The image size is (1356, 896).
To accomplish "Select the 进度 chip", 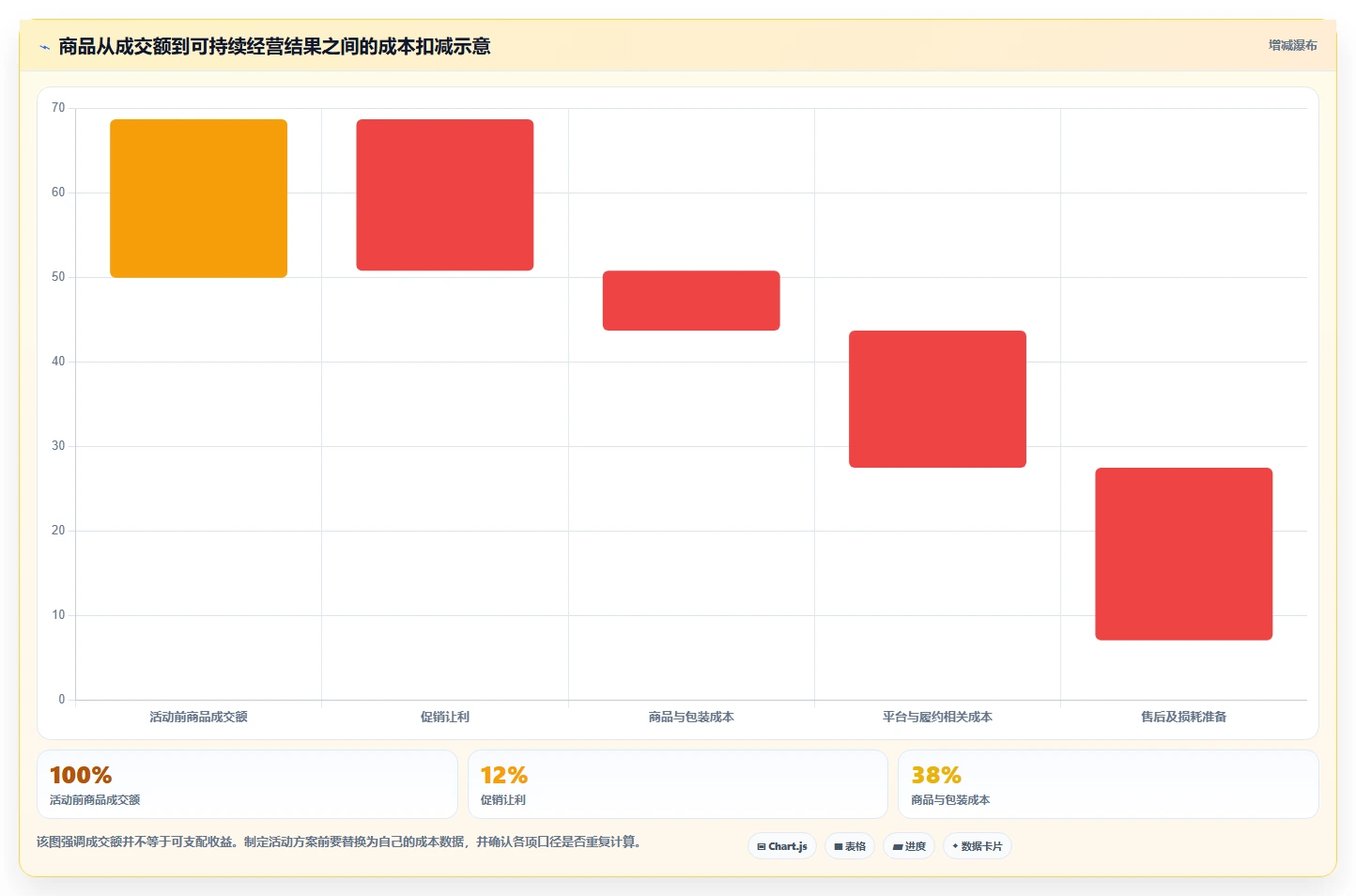I will pos(909,846).
